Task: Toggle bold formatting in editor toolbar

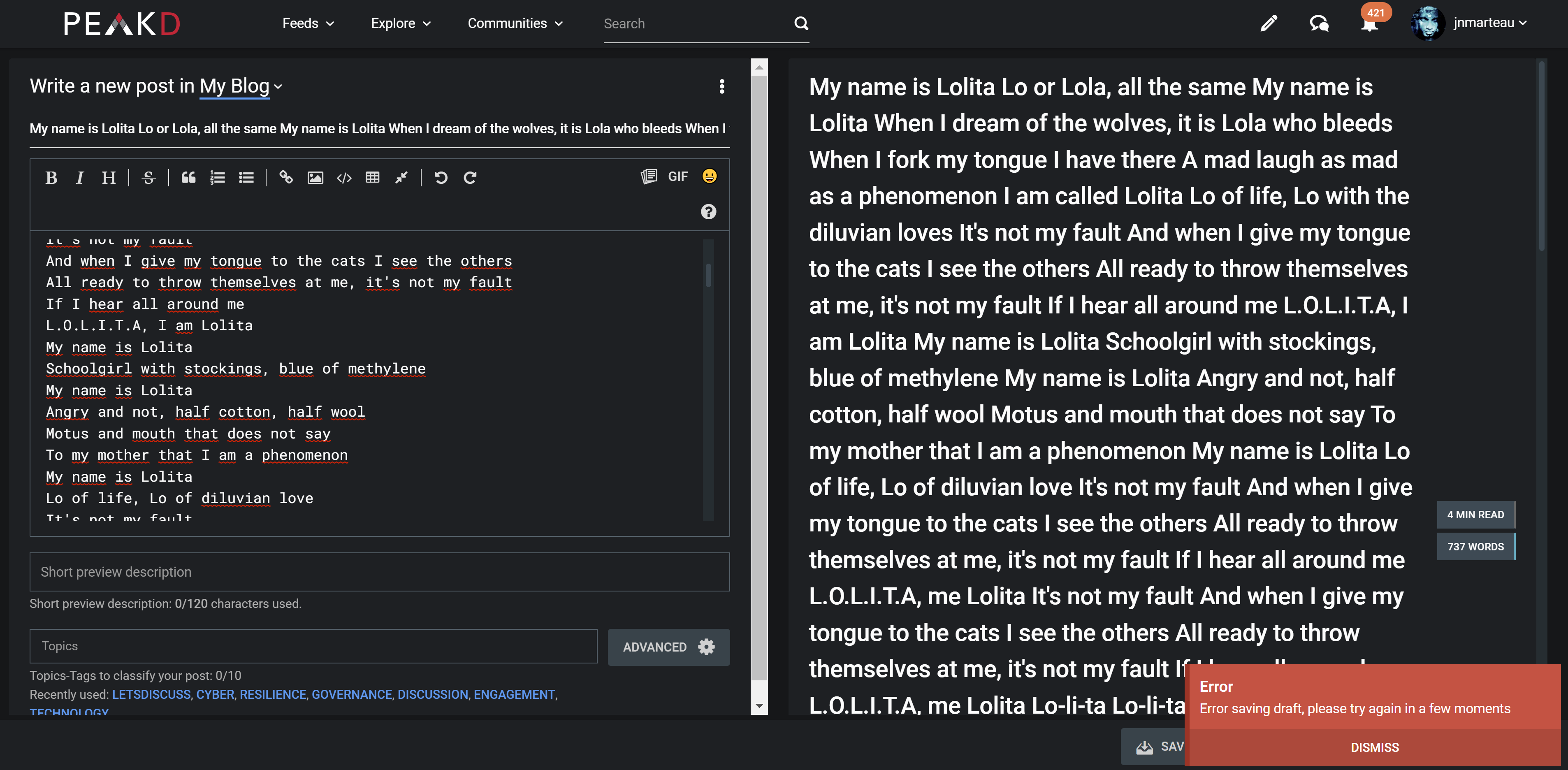Action: 51,178
